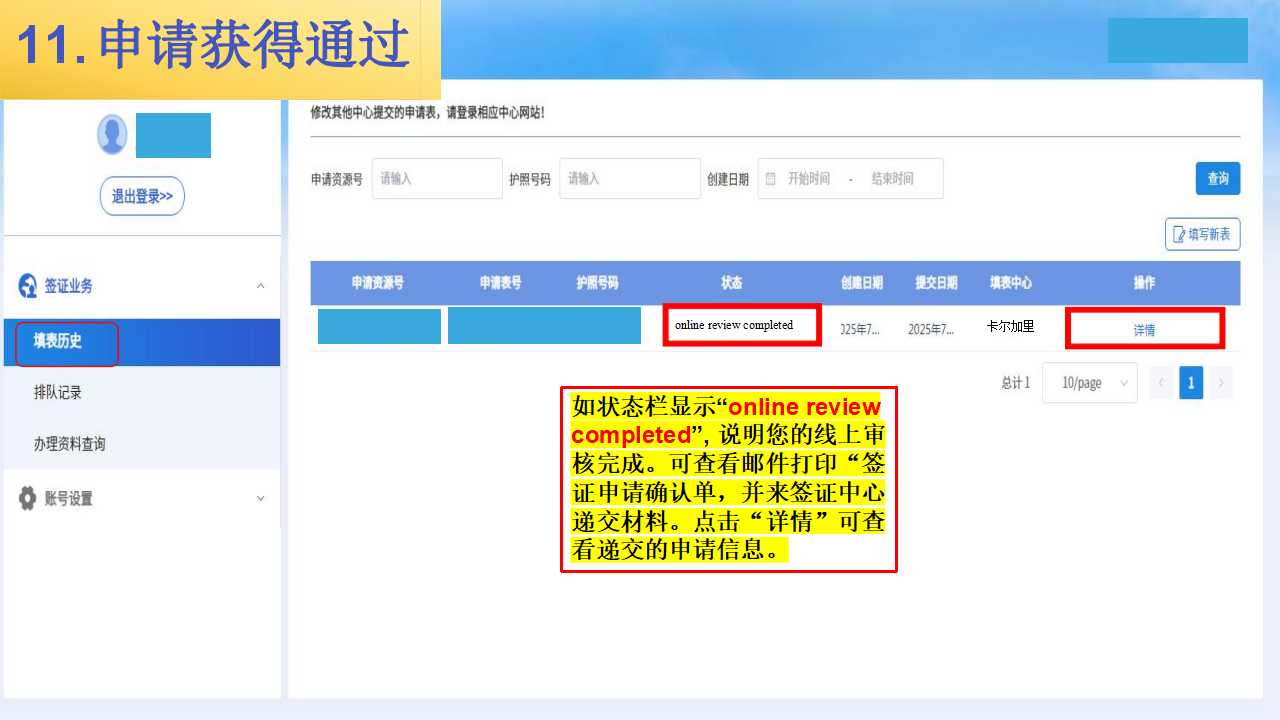Click the 开始时间 start date field

tap(808, 179)
